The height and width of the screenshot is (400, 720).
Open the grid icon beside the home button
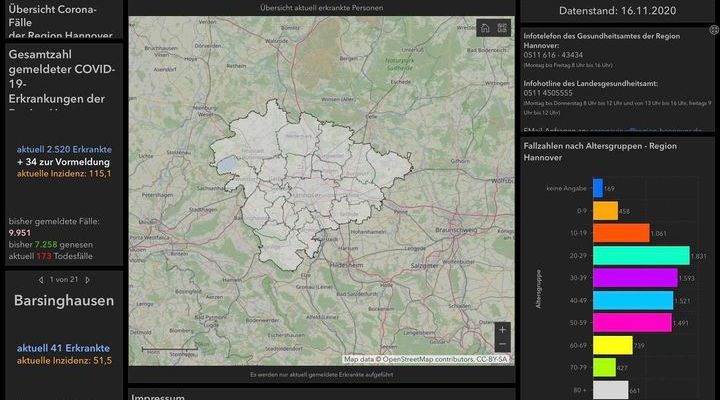point(502,29)
